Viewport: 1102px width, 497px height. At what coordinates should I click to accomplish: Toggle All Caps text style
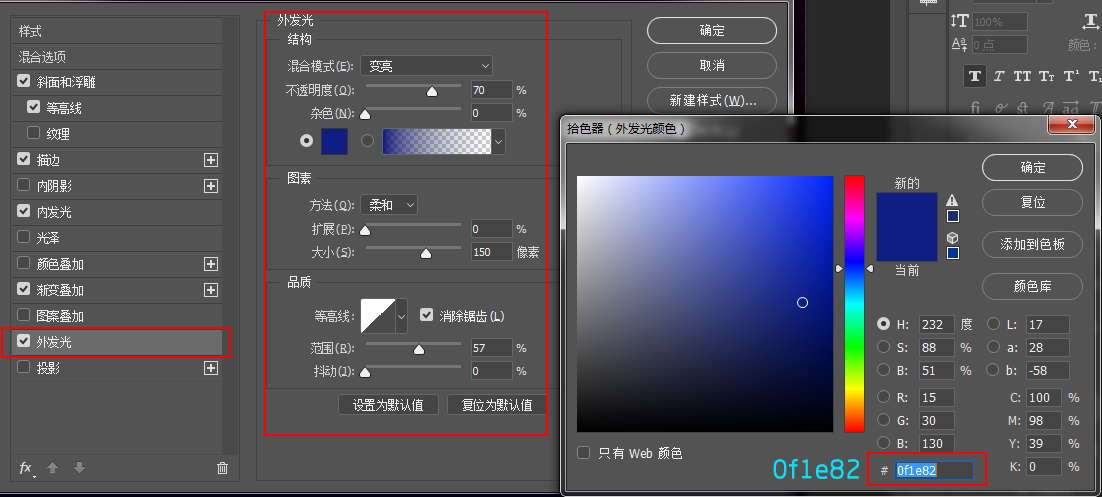pos(1023,76)
